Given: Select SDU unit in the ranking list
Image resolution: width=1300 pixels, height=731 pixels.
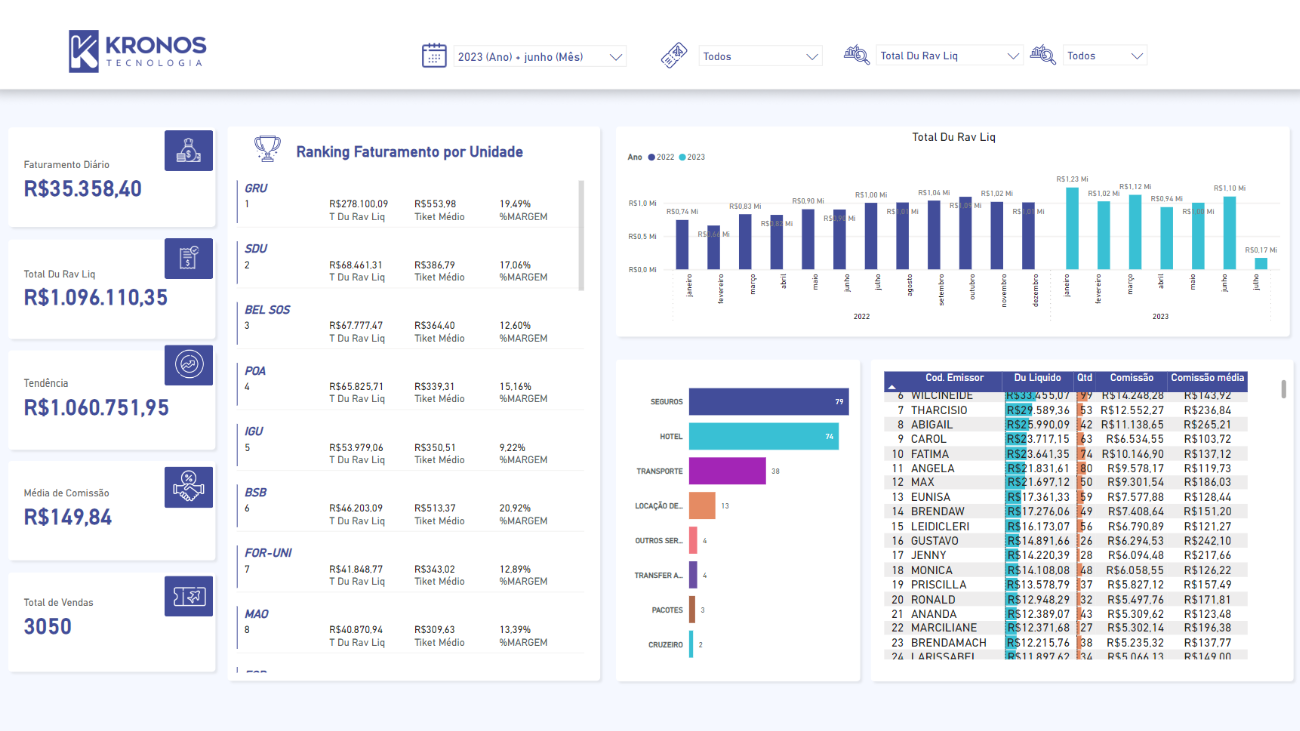Looking at the screenshot, I should (256, 249).
